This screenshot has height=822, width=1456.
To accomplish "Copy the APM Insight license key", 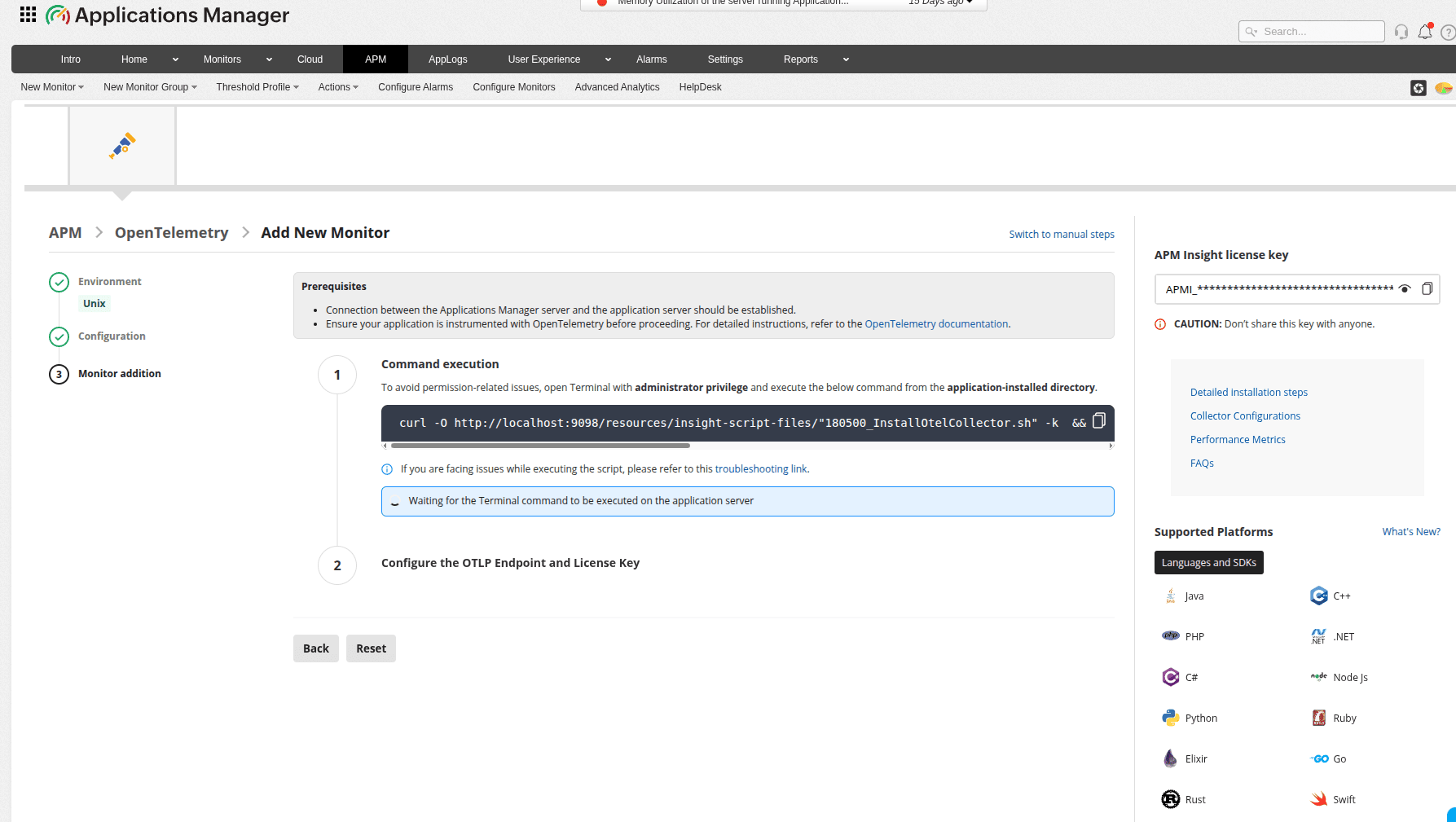I will 1427,289.
